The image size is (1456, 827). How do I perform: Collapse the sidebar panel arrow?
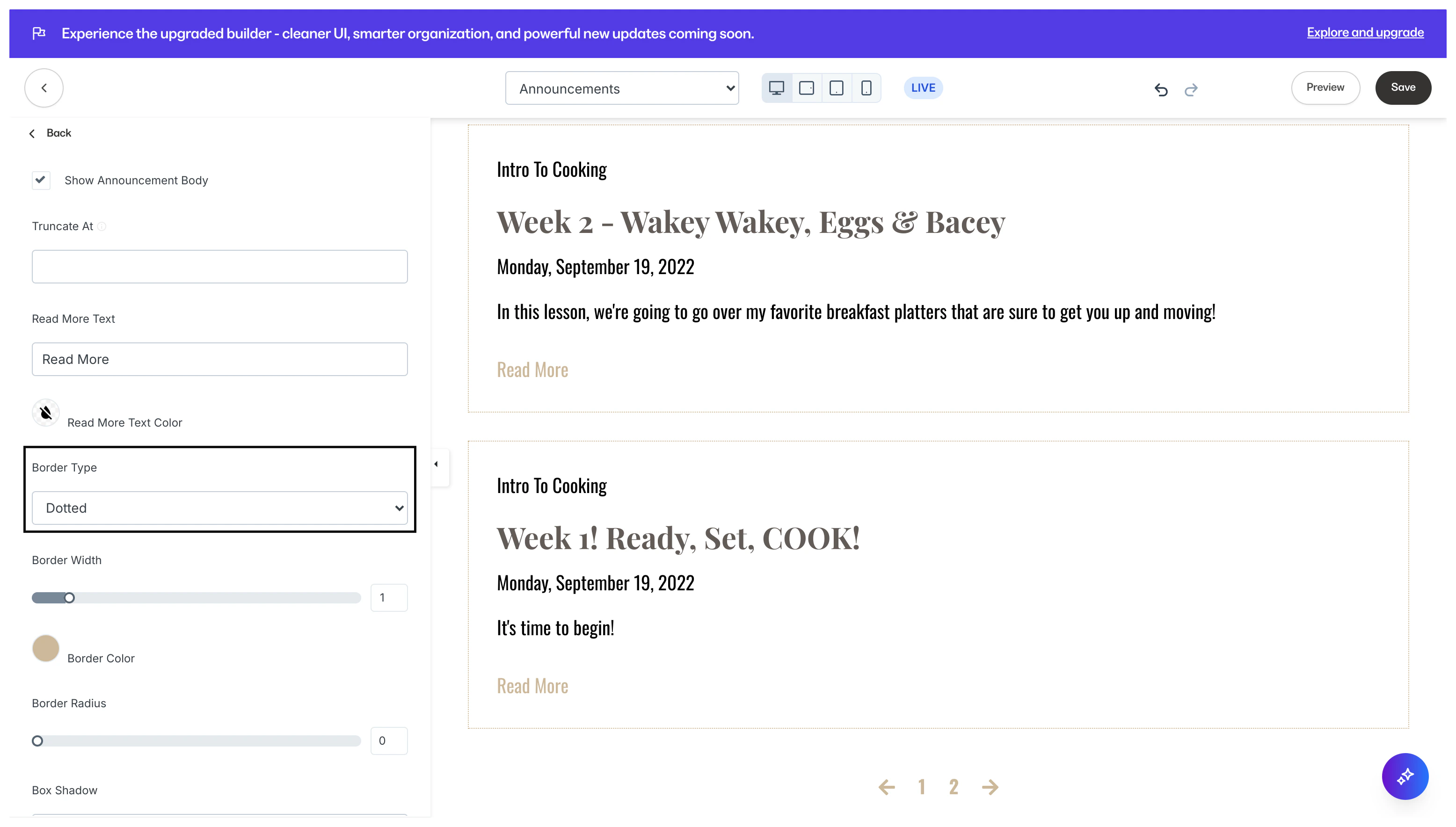(x=437, y=464)
